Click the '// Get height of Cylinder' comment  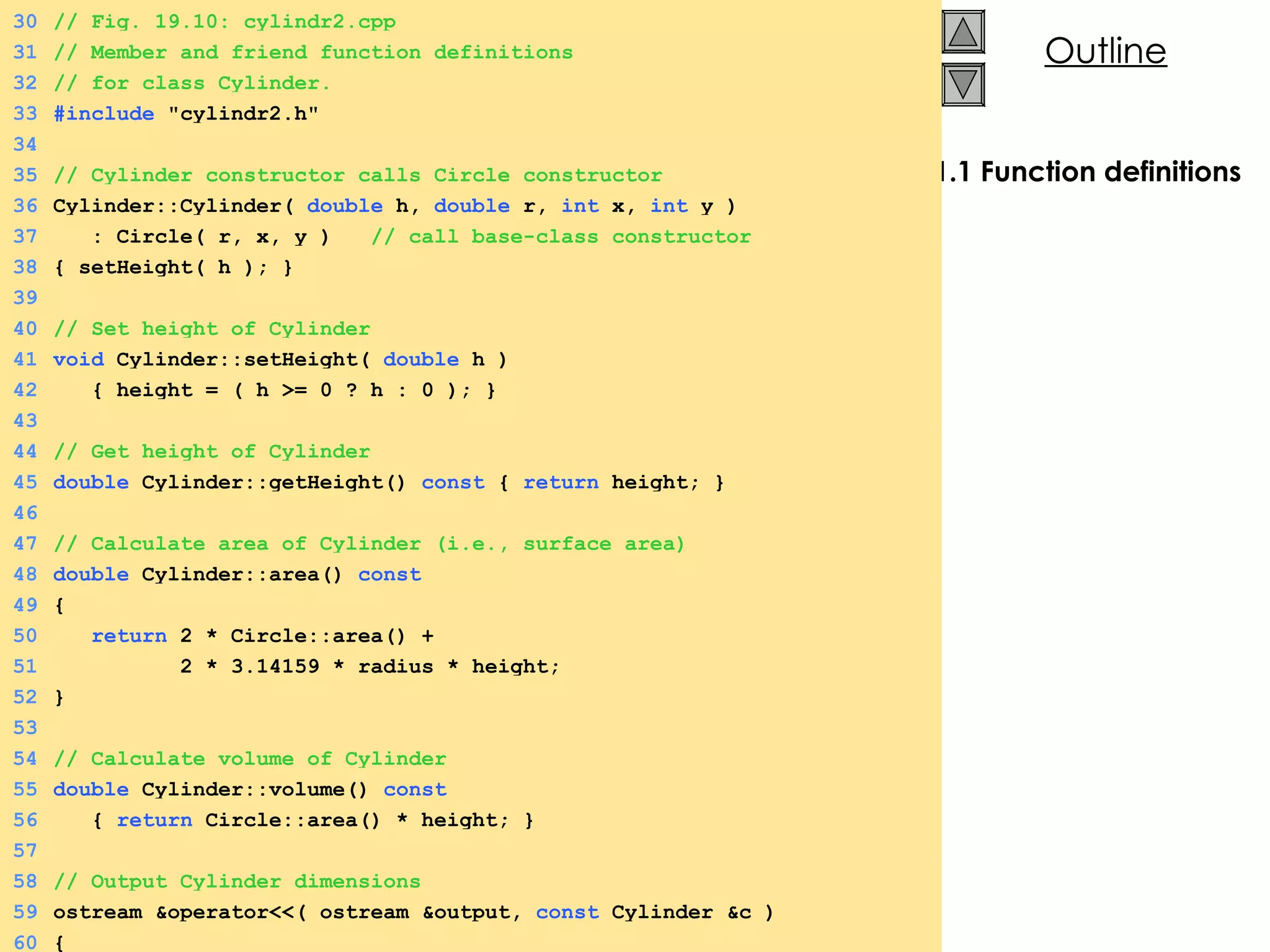(x=211, y=452)
